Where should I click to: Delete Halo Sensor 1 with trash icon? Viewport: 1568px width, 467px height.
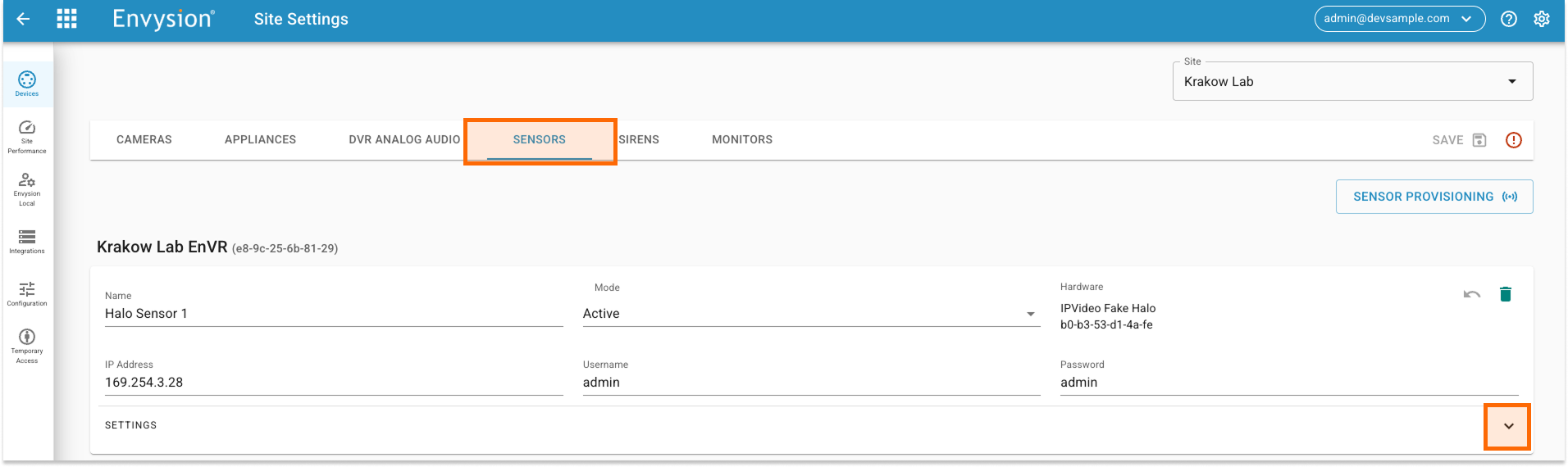1505,294
